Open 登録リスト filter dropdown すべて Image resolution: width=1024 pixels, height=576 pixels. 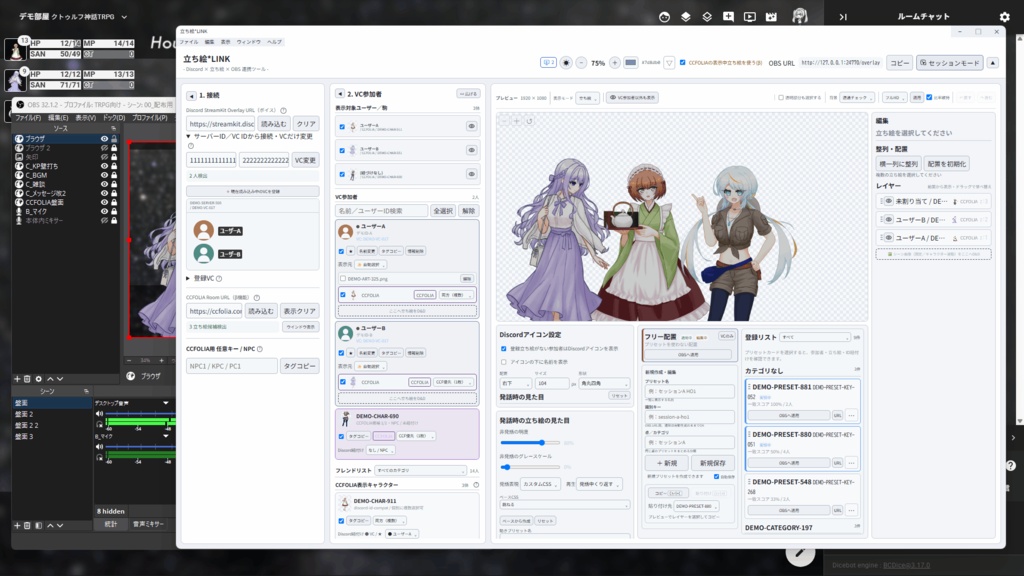(x=815, y=338)
